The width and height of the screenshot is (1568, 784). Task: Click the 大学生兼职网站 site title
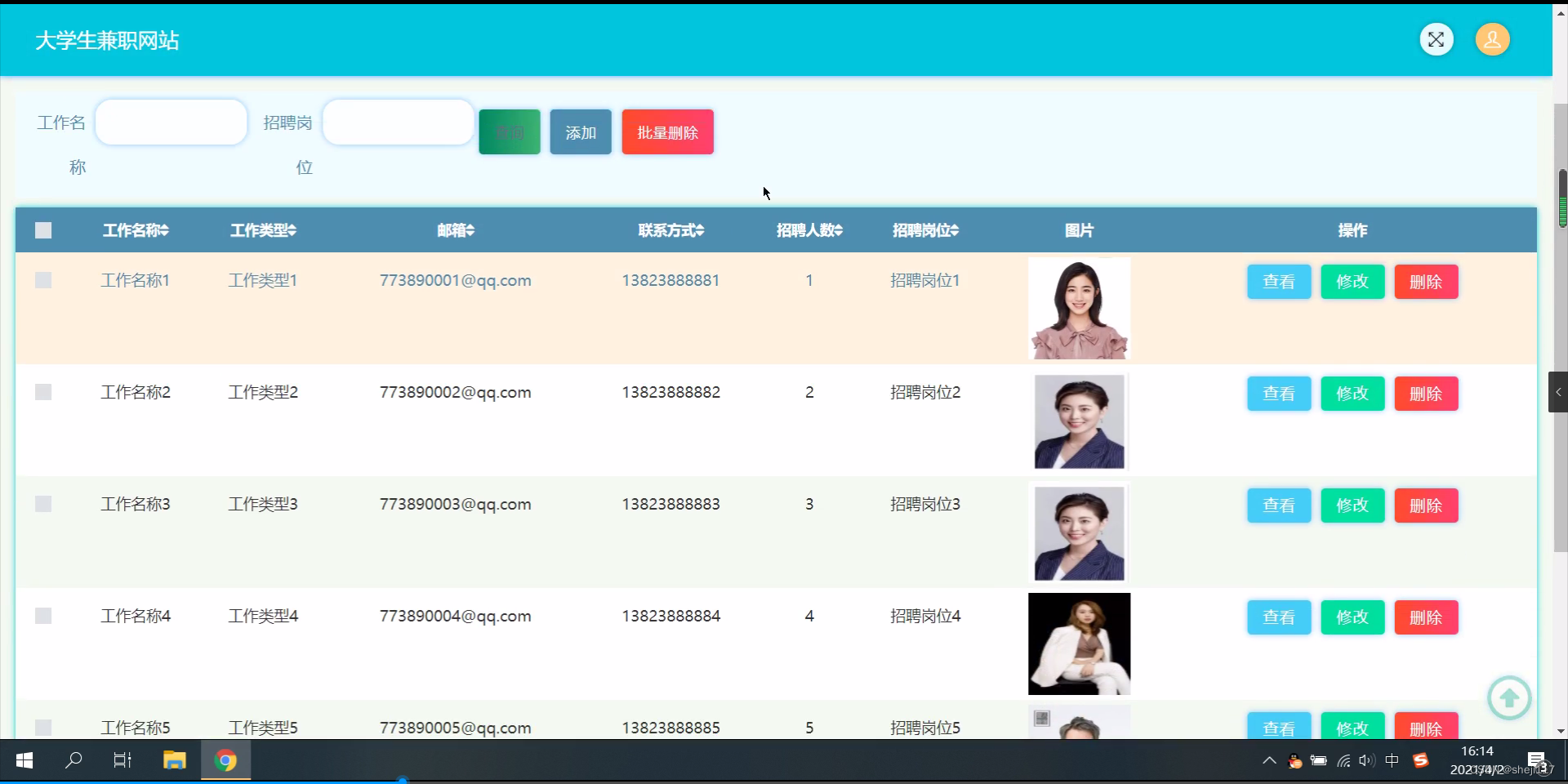point(107,40)
